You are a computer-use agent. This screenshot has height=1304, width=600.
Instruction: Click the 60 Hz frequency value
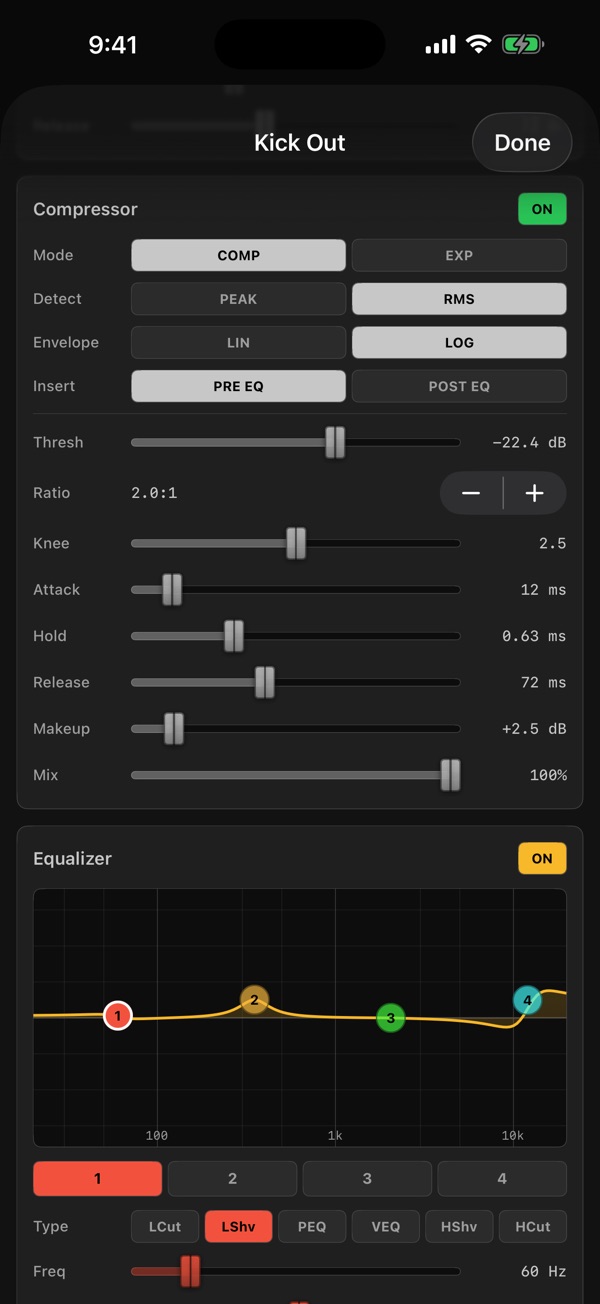[x=543, y=1272]
